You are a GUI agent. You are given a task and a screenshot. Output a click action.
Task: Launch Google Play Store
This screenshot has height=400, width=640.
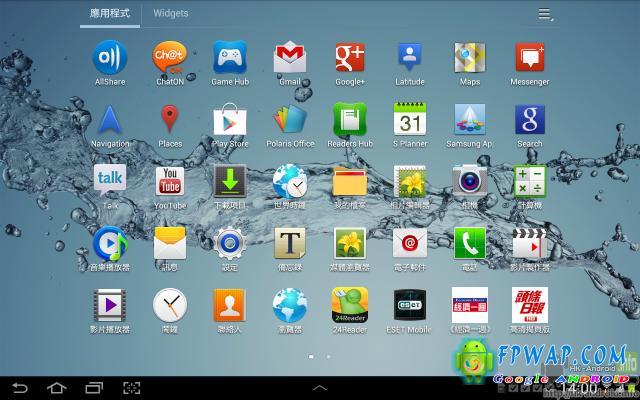click(230, 121)
